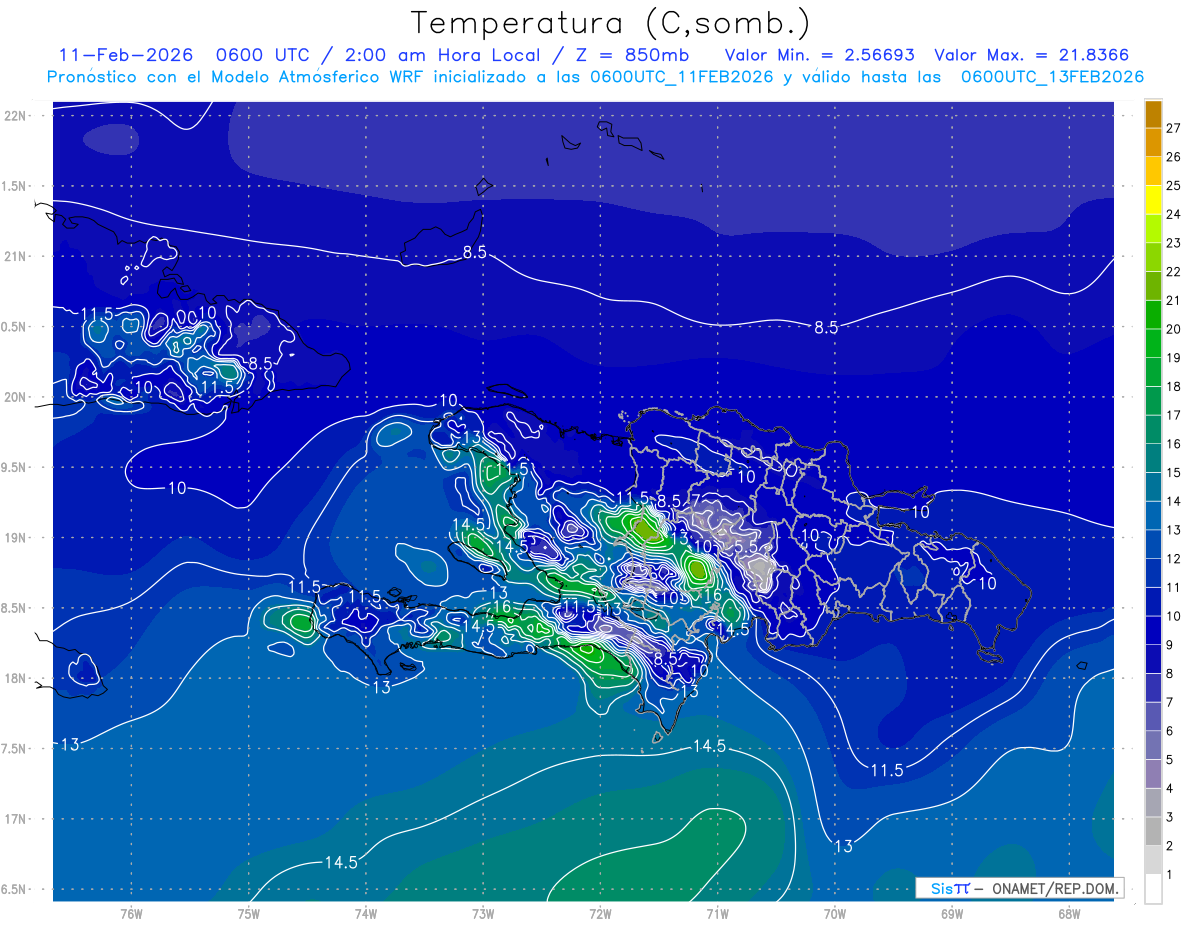Click the color legend value "14"
1200x927 pixels.
point(1174,502)
